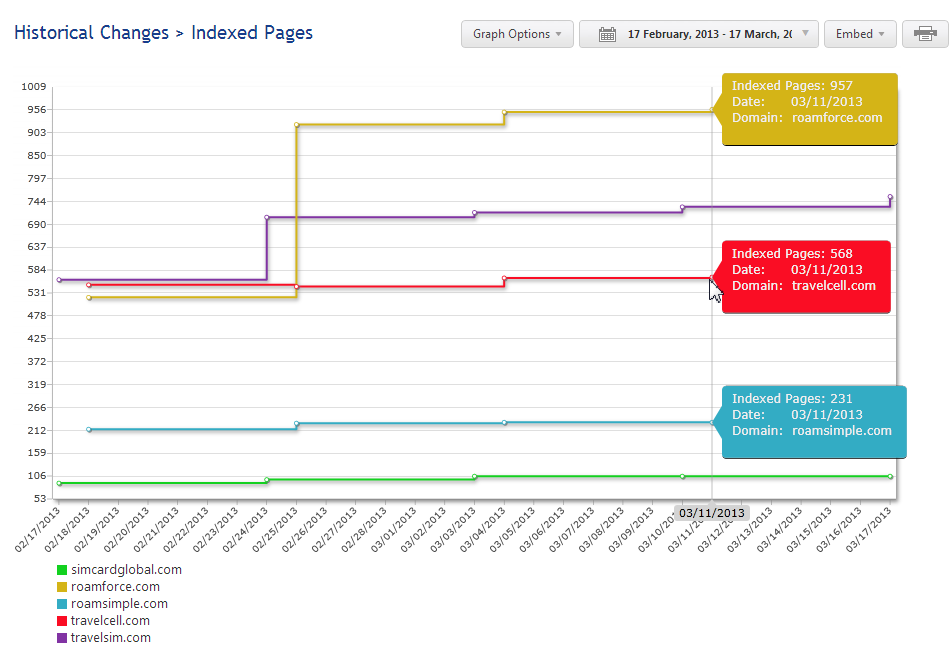Click the roamsimple.com 231 pages tooltip
This screenshot has height=650, width=951.
tap(811, 421)
